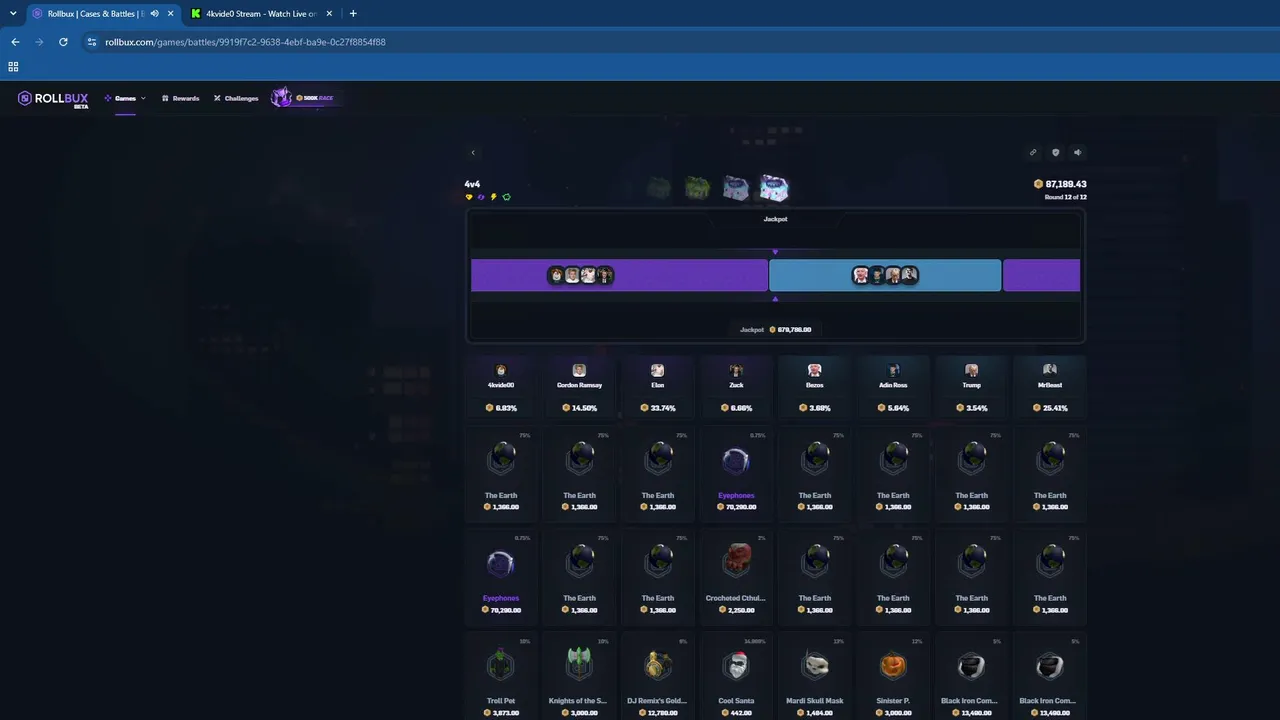Open the Trump player avatar

point(971,370)
